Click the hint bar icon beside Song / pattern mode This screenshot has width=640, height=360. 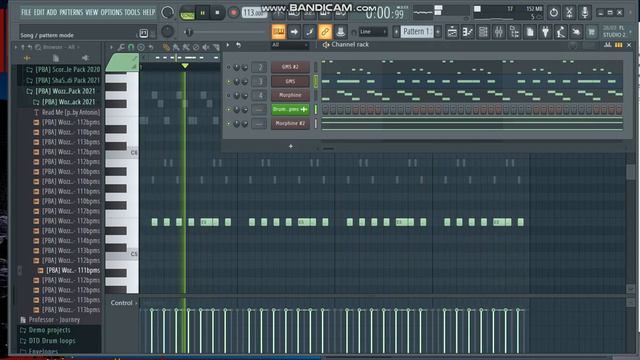[x=144, y=33]
